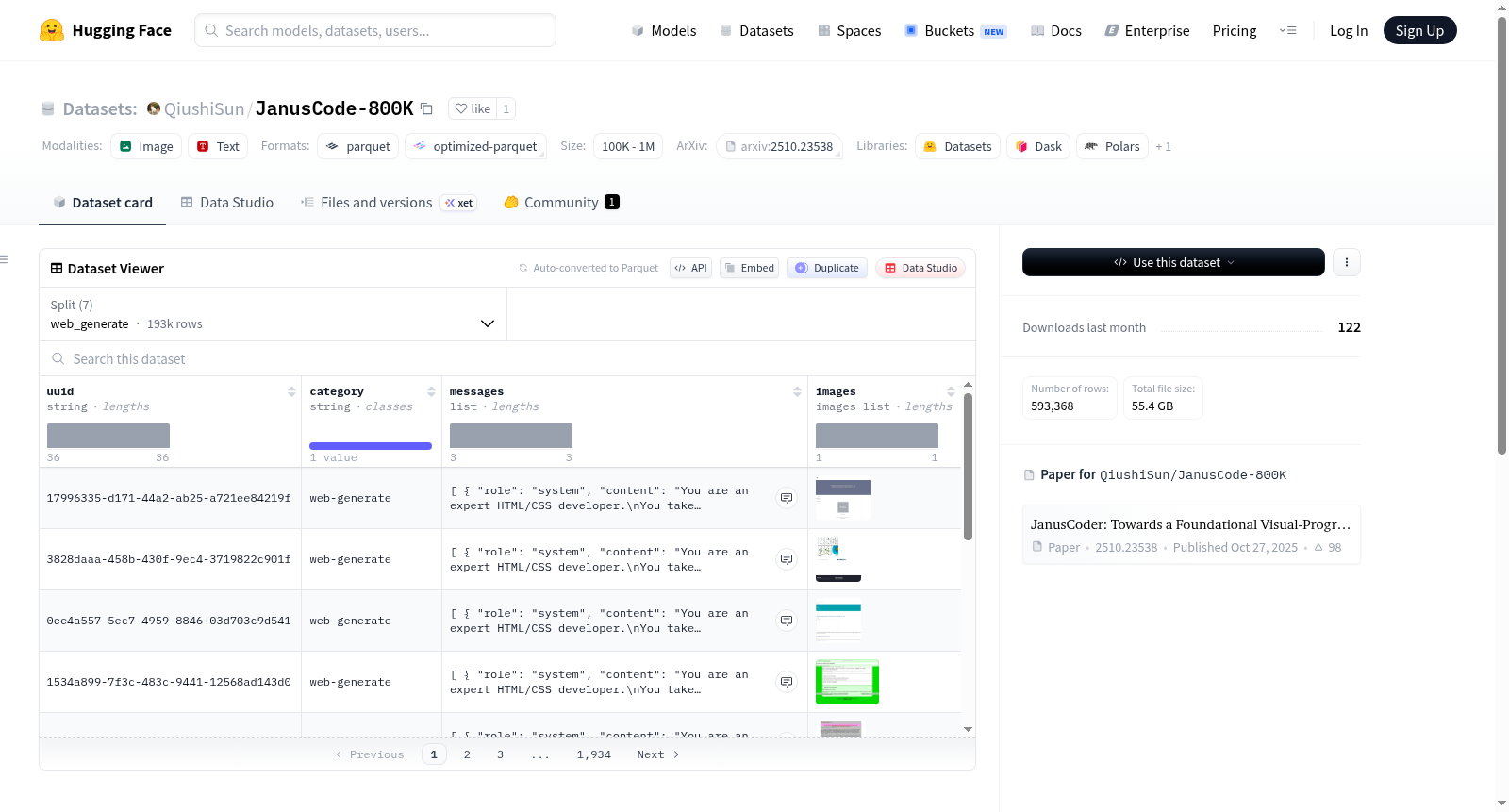Open the more options kebab menu
Viewport: 1509px width, 812px height.
[x=1347, y=262]
